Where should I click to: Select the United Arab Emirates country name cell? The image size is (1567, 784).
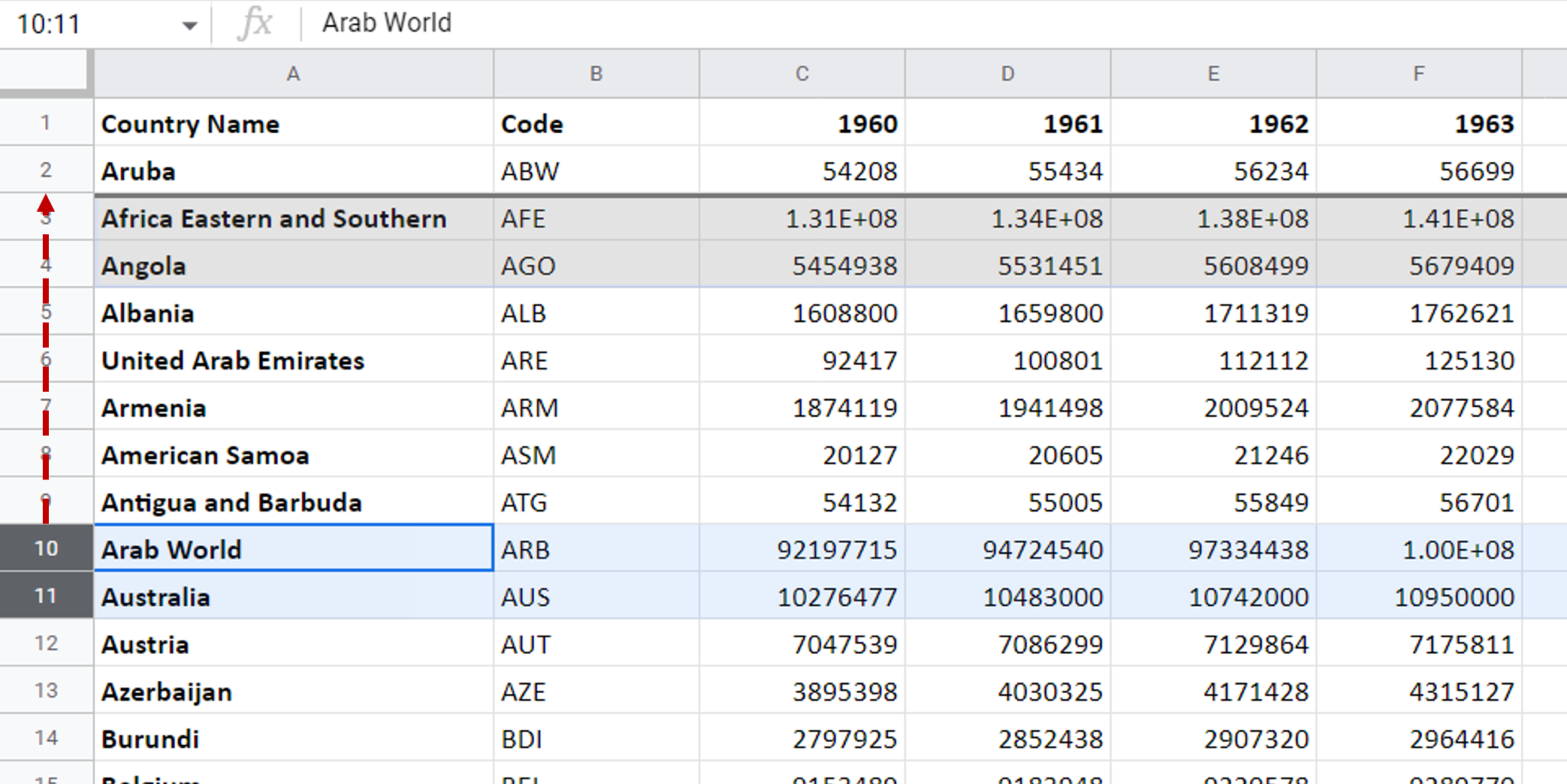click(x=293, y=360)
